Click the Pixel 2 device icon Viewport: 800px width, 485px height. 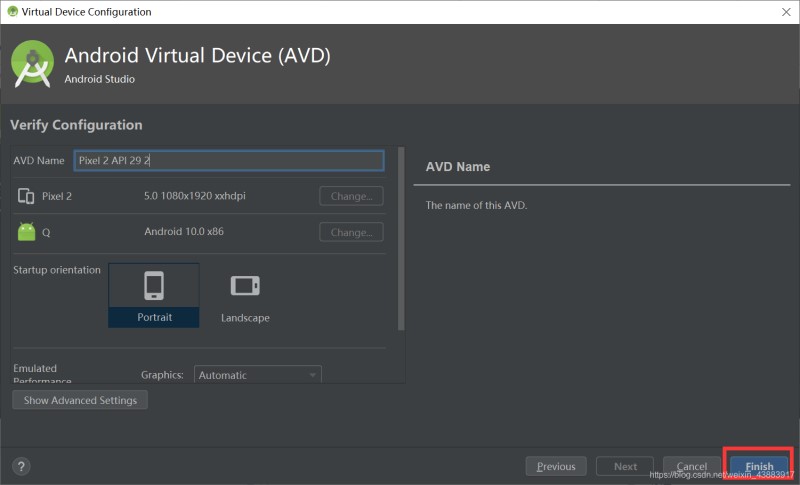click(x=26, y=196)
